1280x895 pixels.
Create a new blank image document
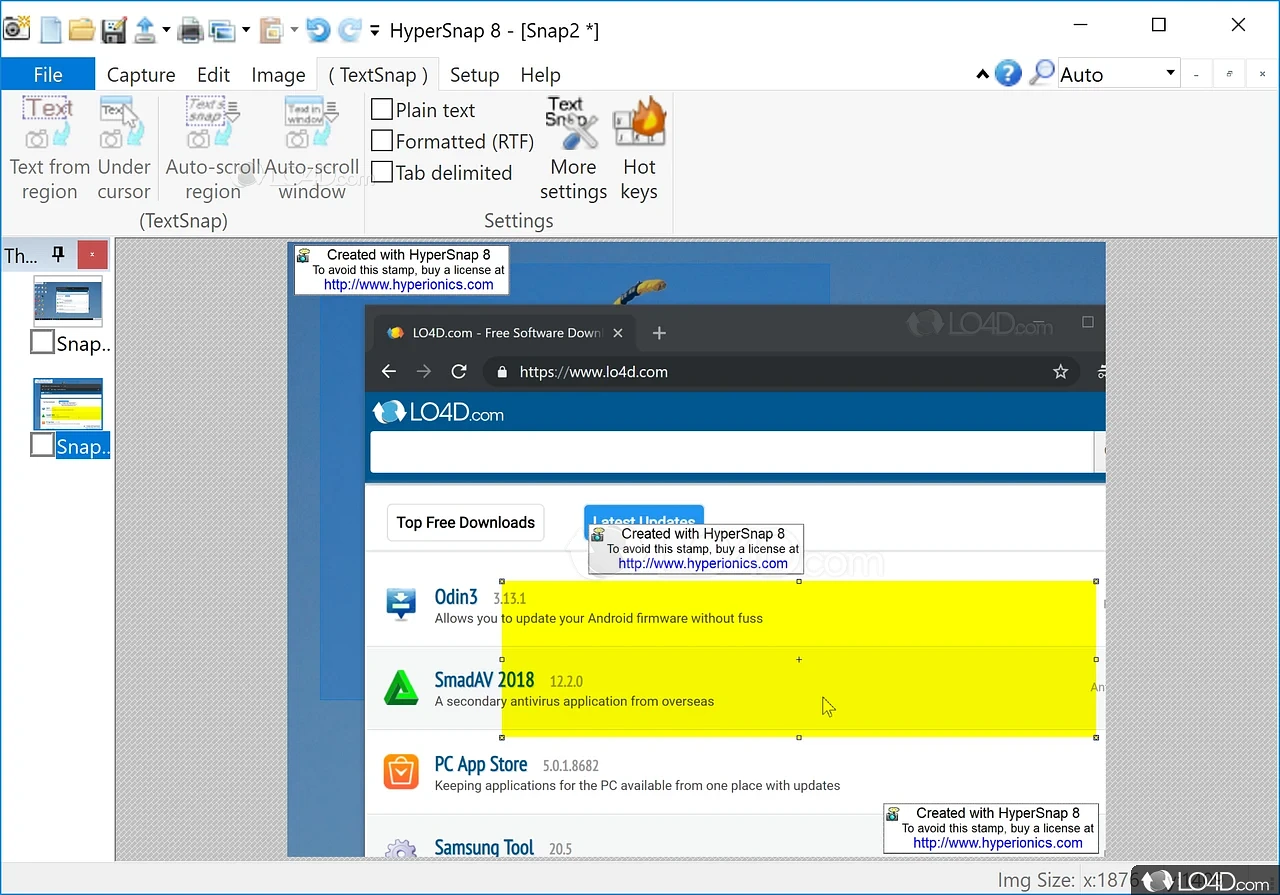point(50,29)
